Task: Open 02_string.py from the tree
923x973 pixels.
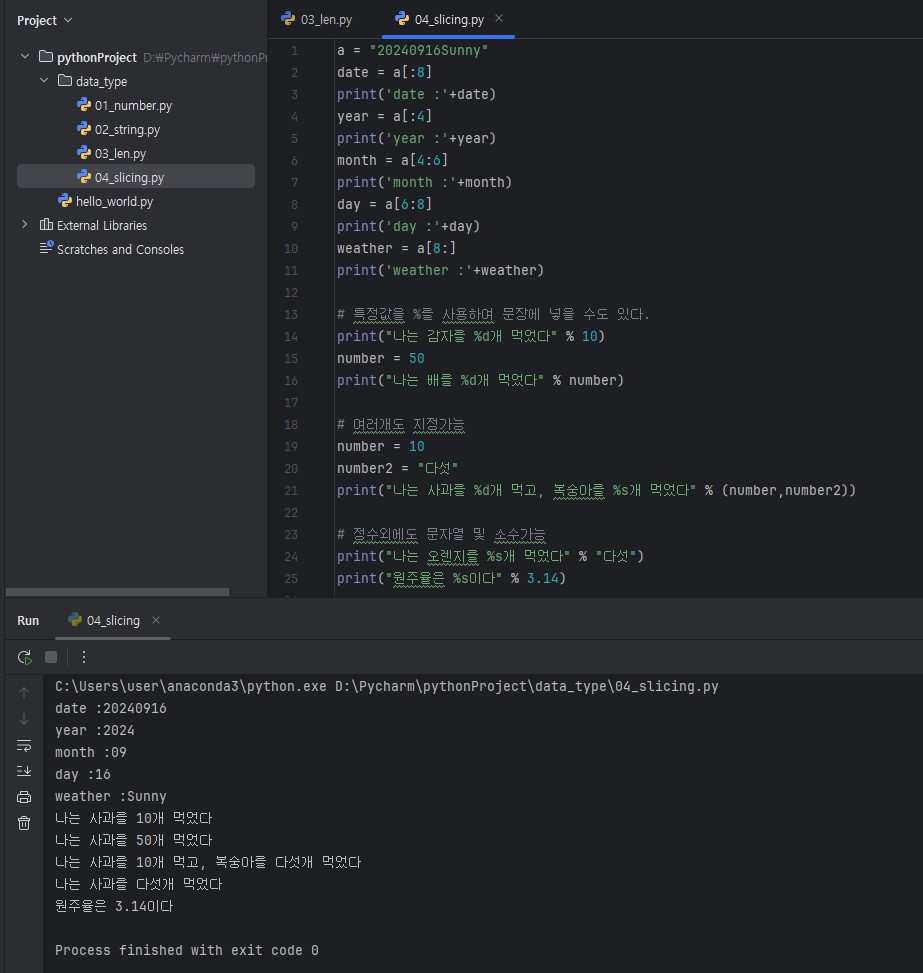Action: click(127, 129)
